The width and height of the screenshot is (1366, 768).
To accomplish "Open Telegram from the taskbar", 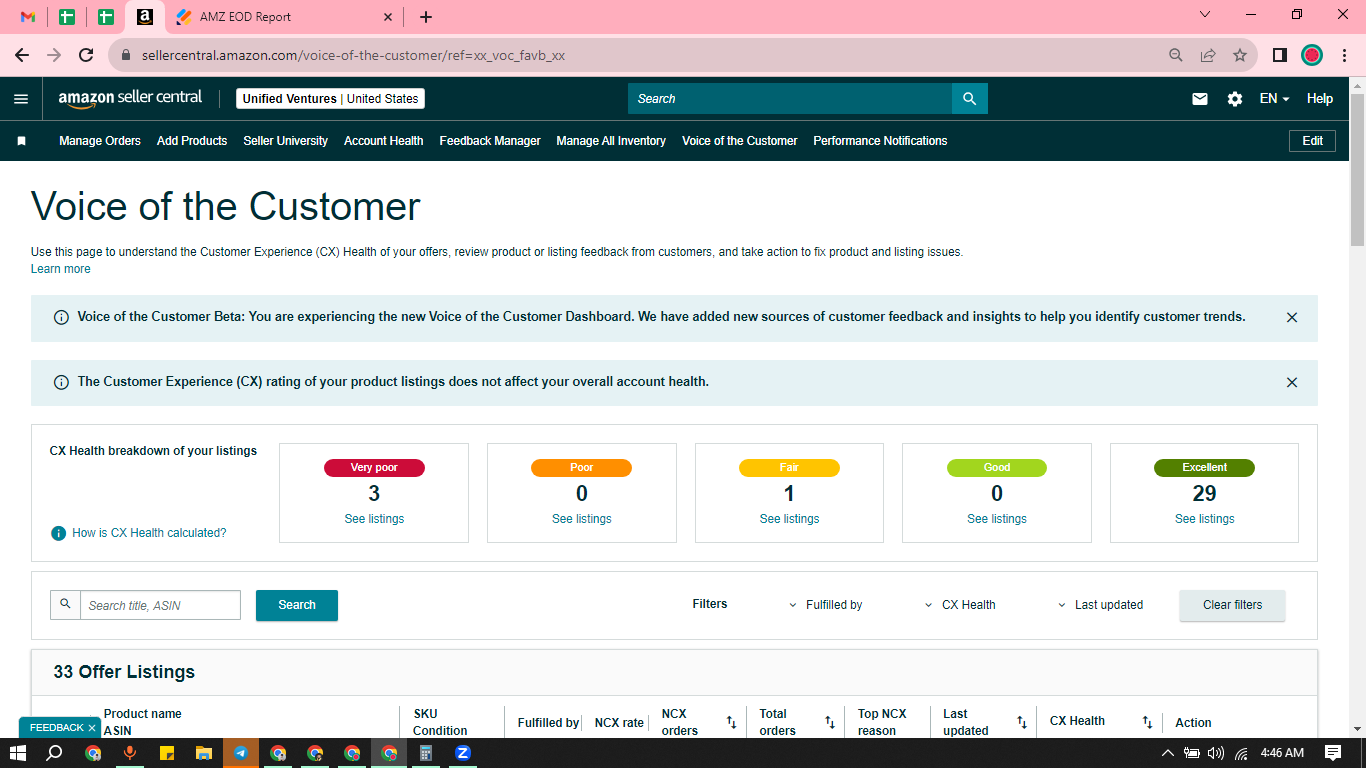I will 241,753.
